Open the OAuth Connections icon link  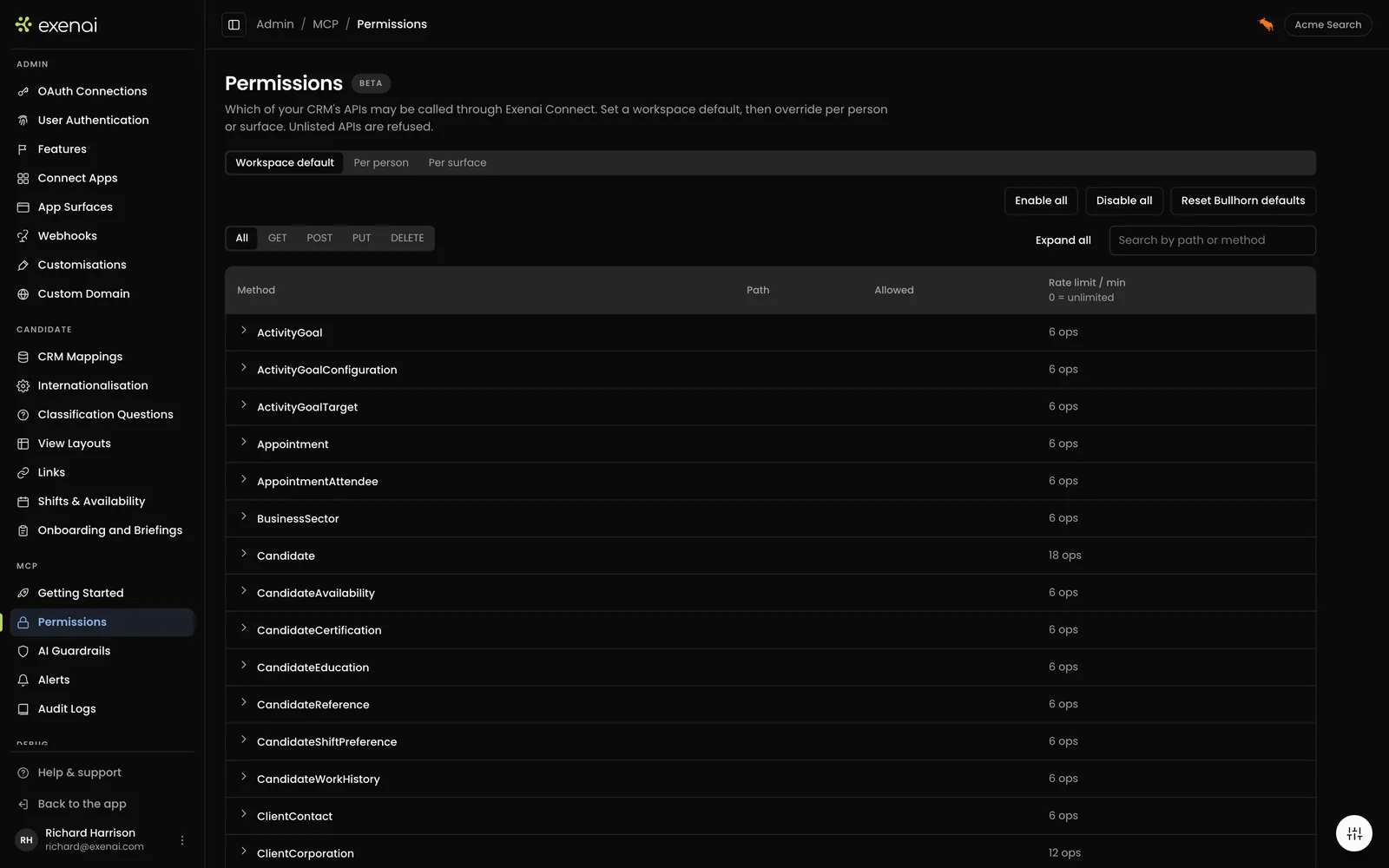(23, 91)
